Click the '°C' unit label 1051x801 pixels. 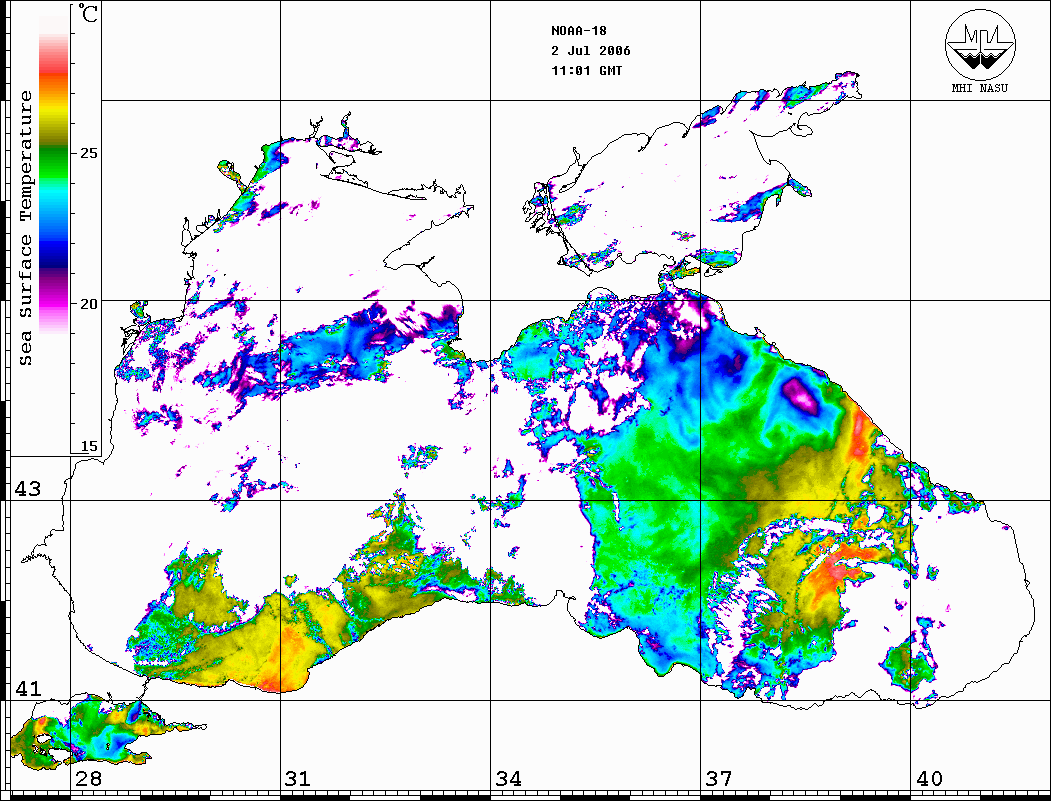88,13
